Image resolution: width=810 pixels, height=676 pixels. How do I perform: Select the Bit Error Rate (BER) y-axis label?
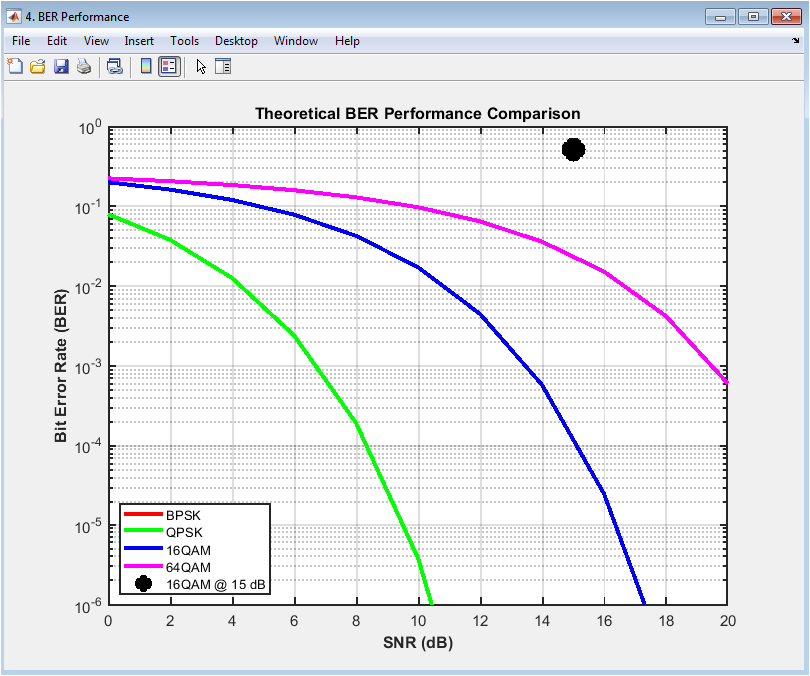60,366
